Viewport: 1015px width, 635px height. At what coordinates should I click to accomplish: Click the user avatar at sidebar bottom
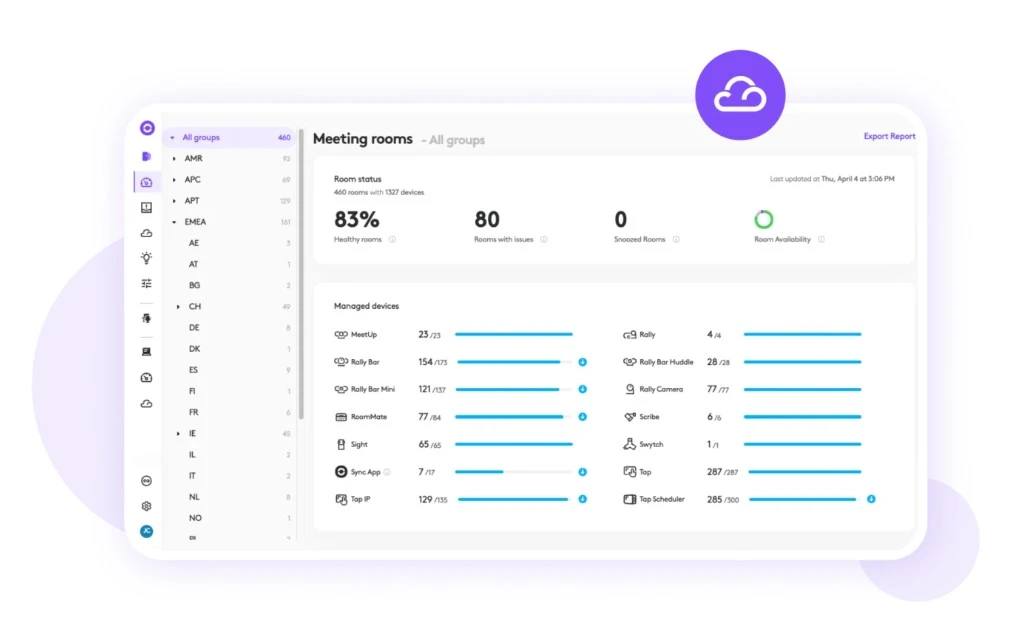pos(146,531)
